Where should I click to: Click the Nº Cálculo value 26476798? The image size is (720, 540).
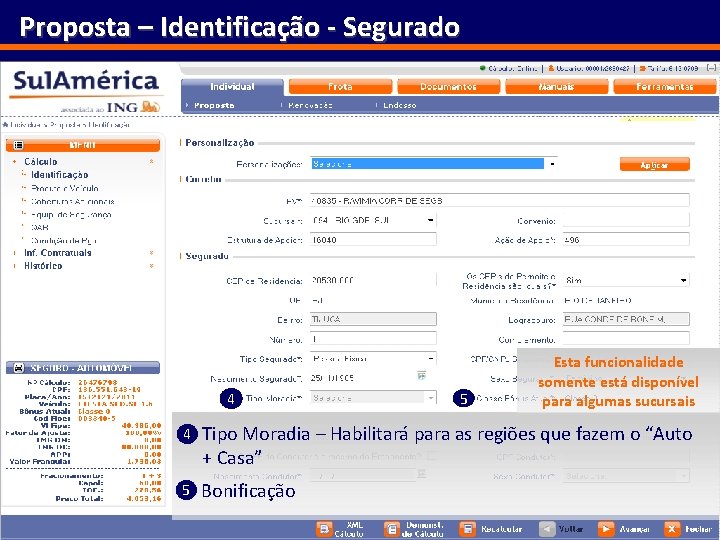[x=97, y=382]
